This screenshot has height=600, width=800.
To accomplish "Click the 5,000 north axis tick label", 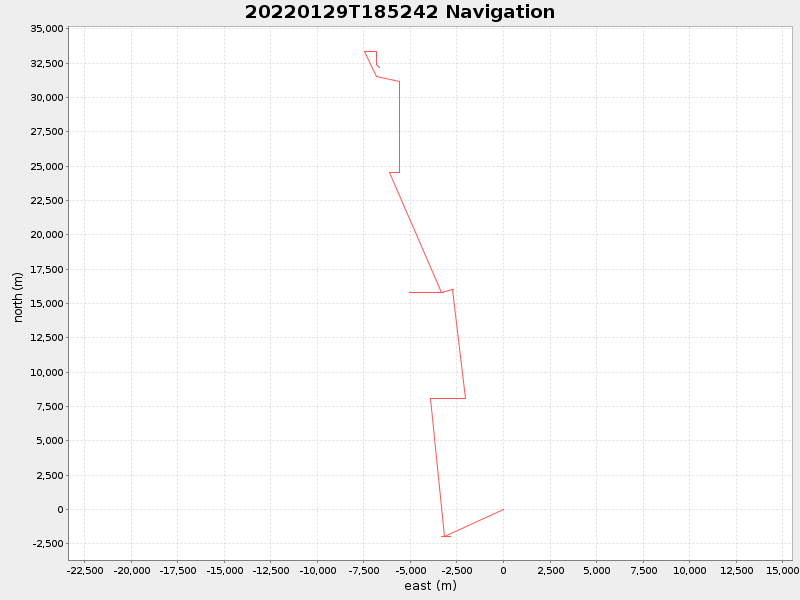I will click(49, 441).
